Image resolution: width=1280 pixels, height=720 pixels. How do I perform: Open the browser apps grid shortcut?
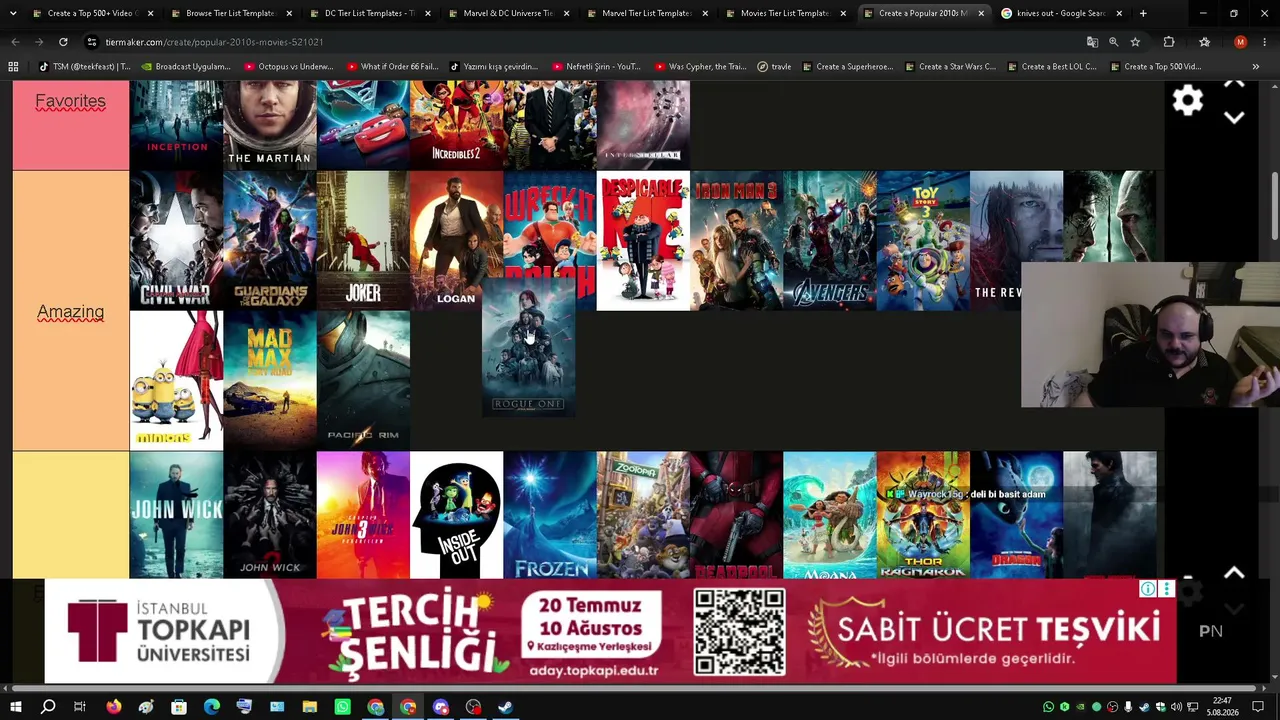[x=13, y=67]
